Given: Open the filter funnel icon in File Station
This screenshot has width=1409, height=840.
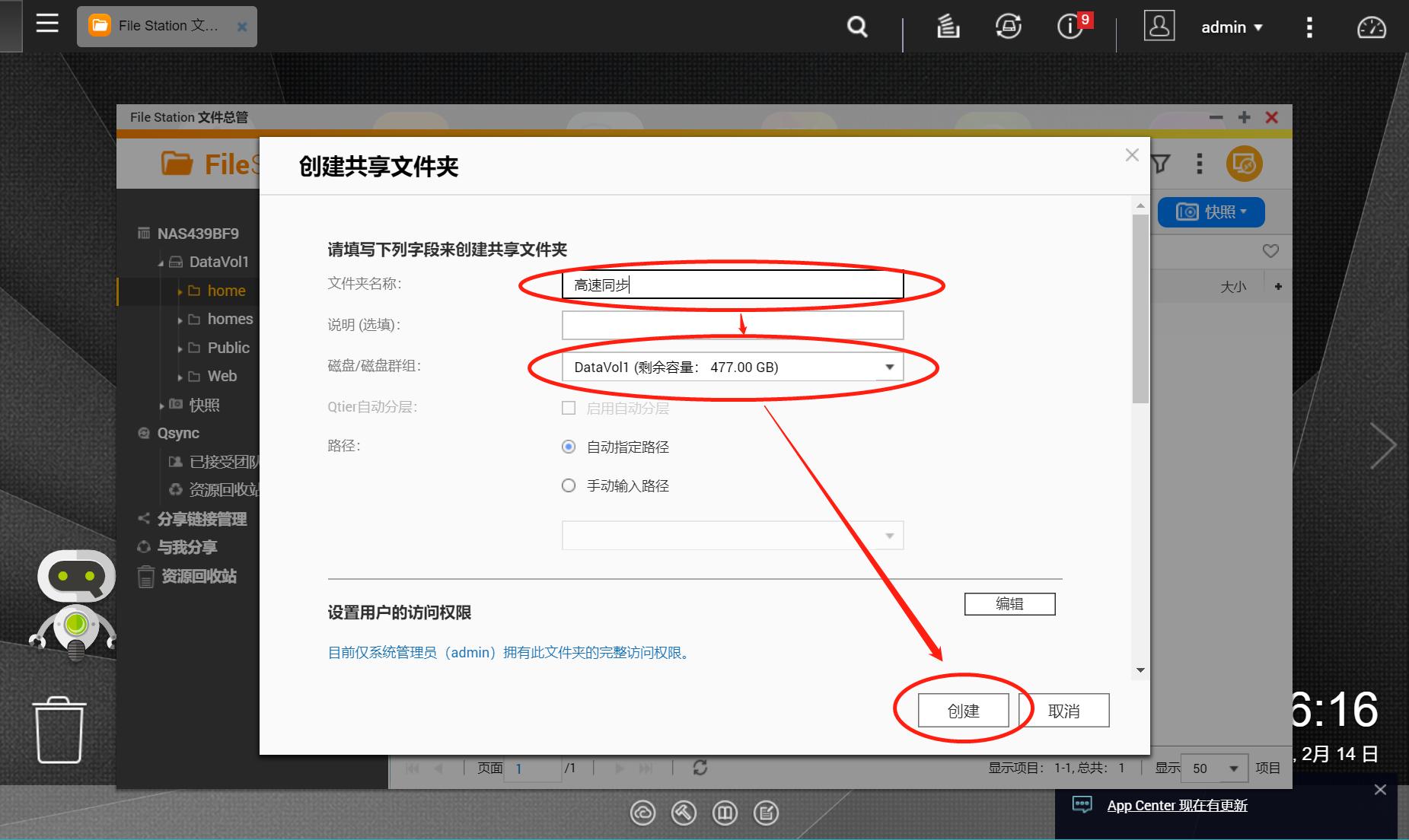Looking at the screenshot, I should (1159, 164).
